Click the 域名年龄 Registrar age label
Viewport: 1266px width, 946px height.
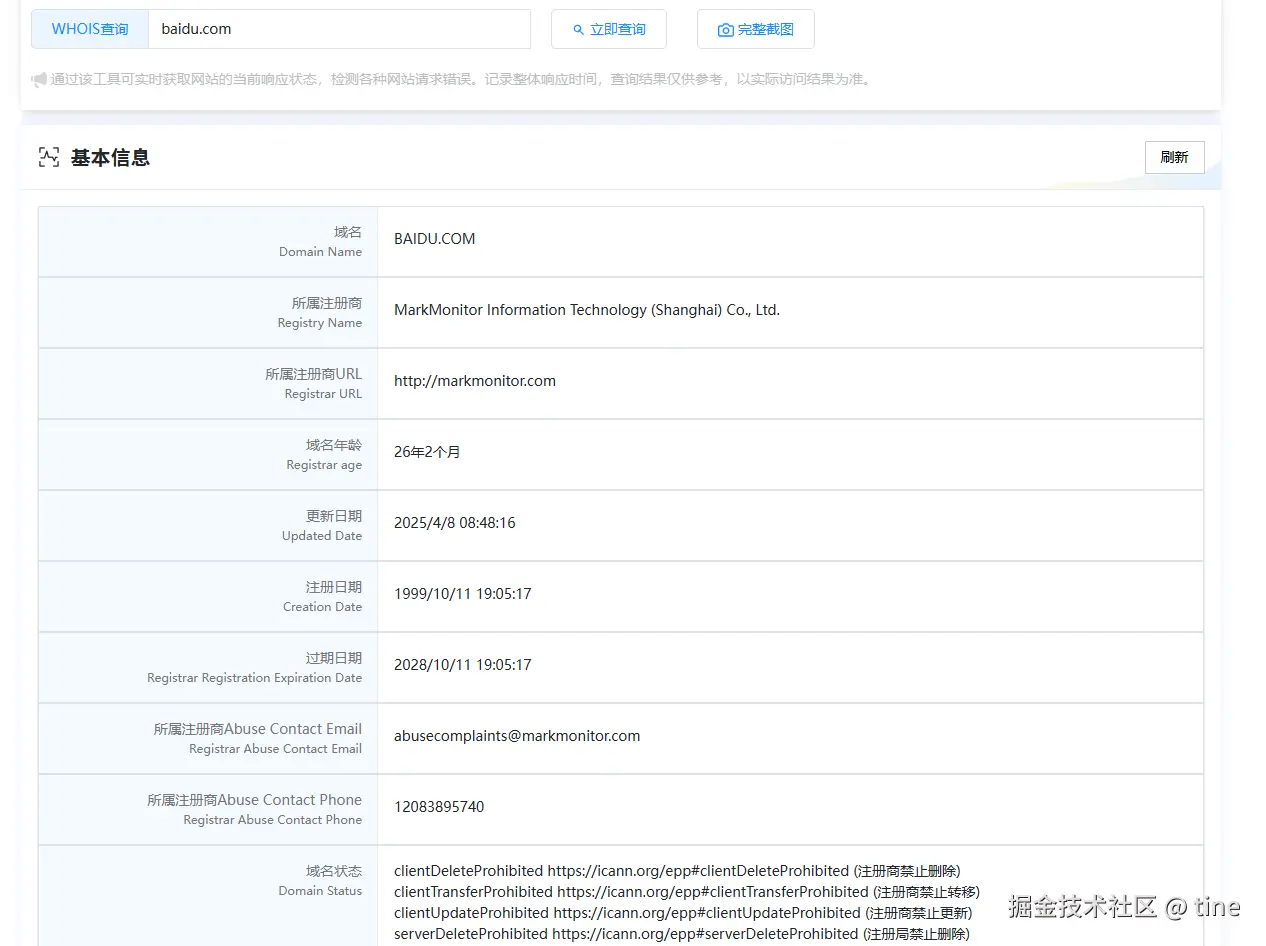click(325, 454)
